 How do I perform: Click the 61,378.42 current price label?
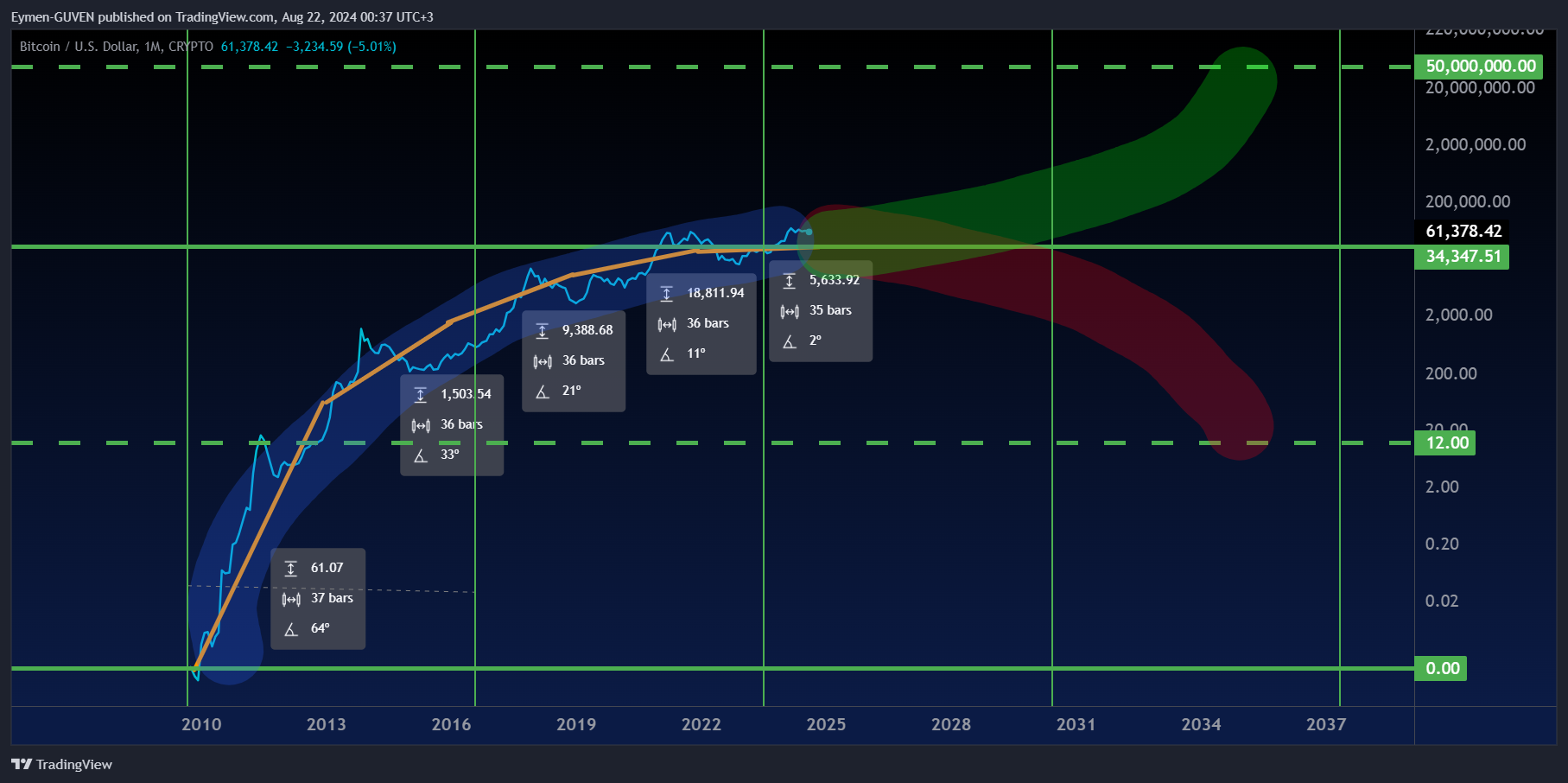pyautogui.click(x=1463, y=232)
